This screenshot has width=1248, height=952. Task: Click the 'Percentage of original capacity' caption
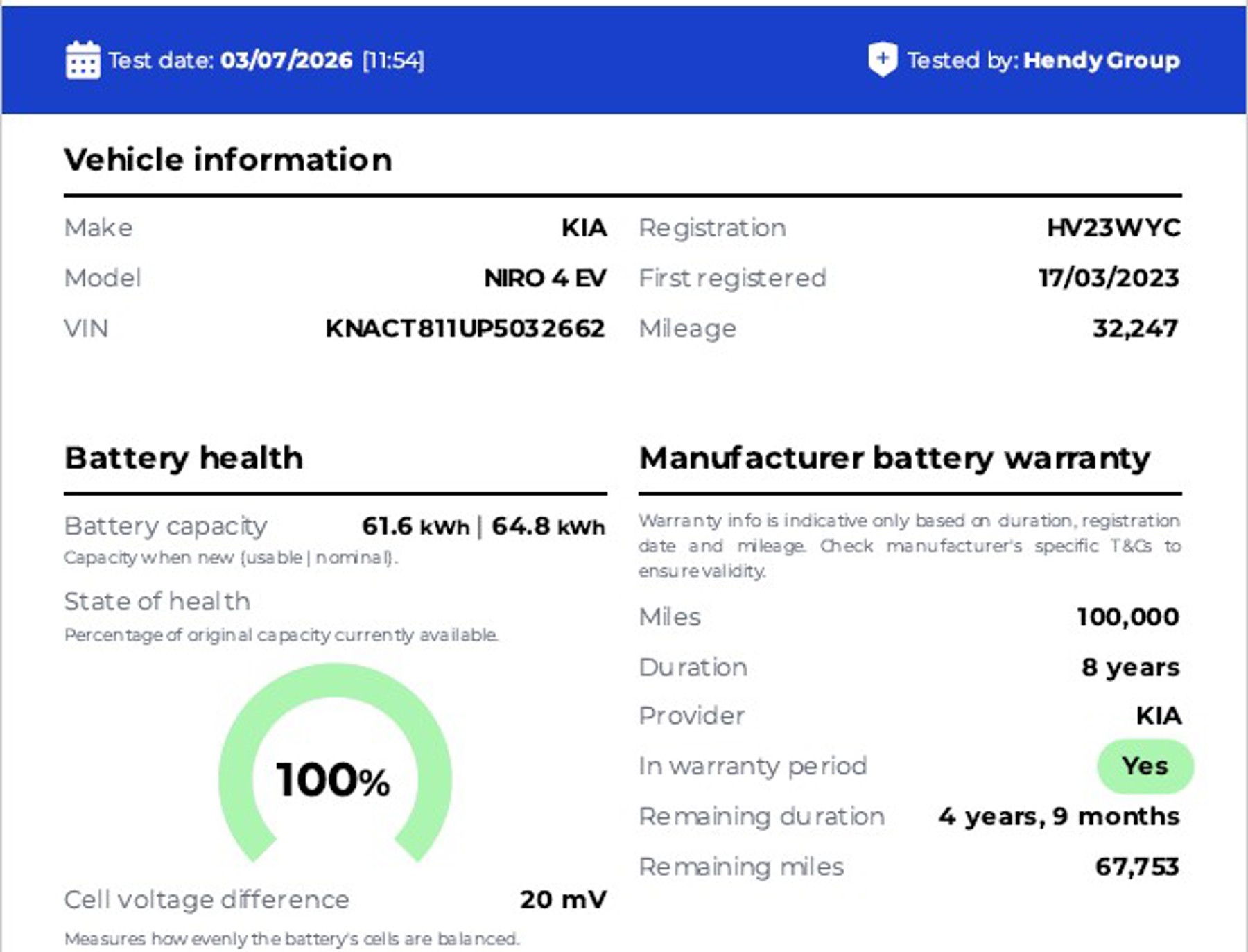coord(281,635)
